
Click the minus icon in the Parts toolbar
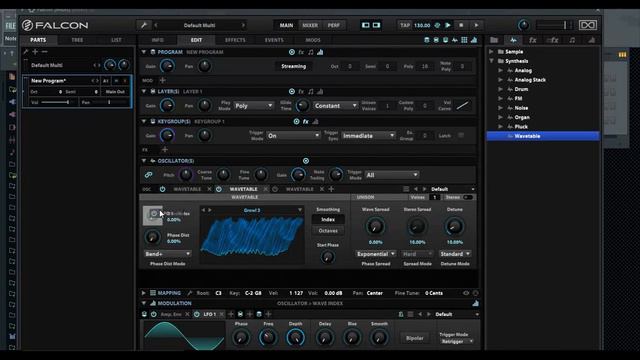point(44,52)
